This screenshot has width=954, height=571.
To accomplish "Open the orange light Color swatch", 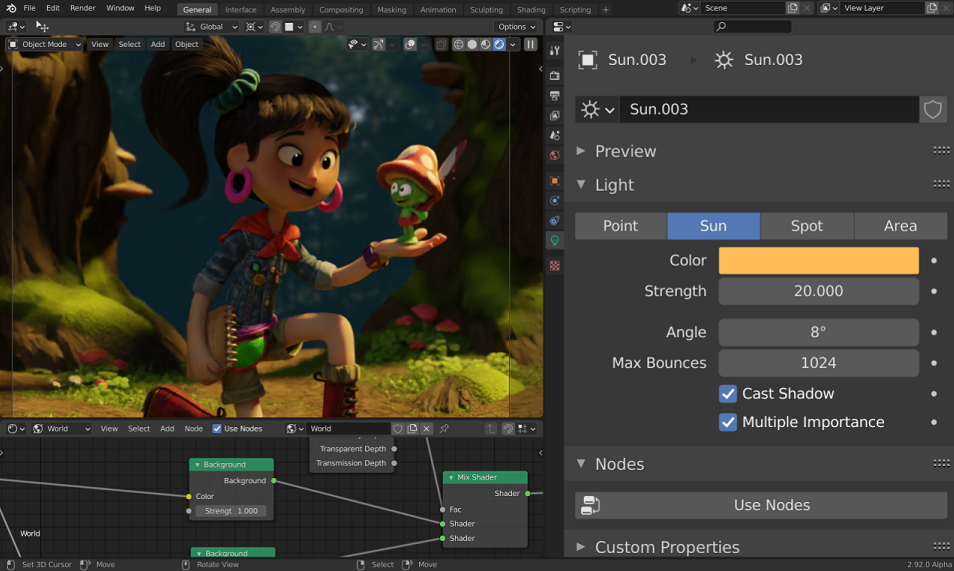I will click(818, 261).
